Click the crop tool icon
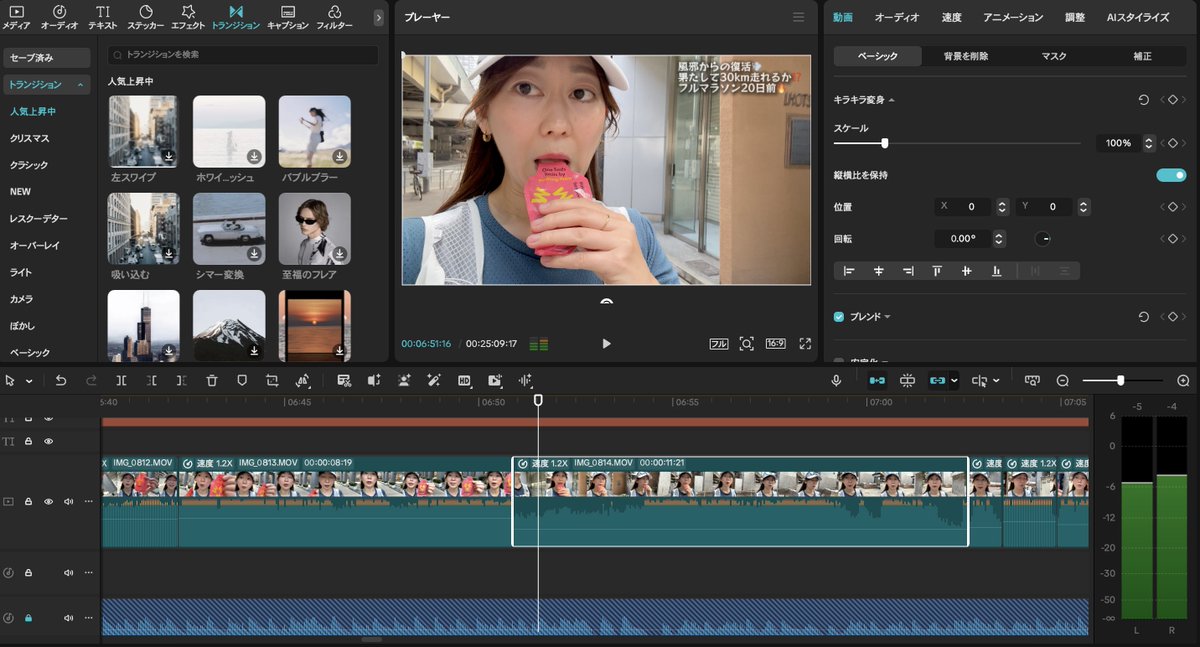1200x647 pixels. click(x=272, y=381)
